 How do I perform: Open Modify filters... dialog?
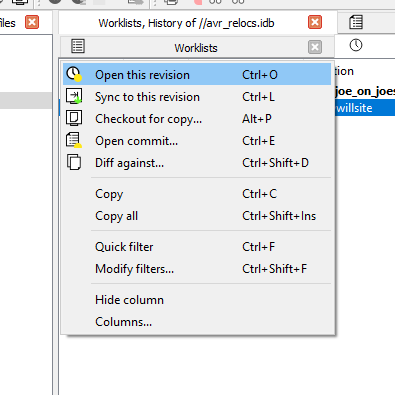click(x=197, y=269)
